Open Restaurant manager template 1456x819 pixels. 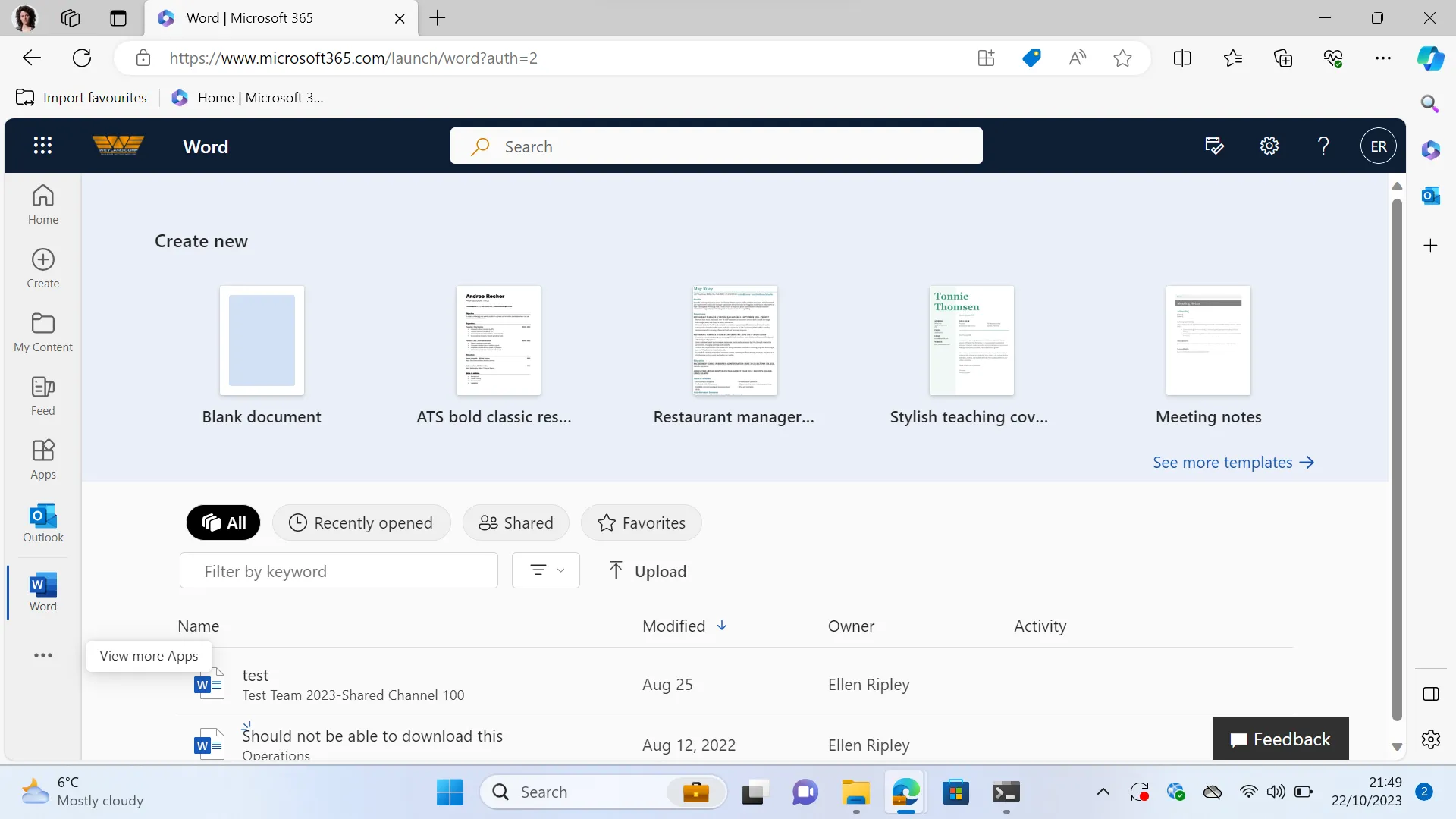click(734, 356)
